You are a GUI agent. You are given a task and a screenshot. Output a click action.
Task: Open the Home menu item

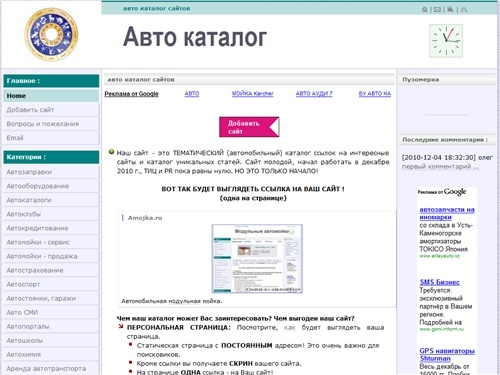click(x=51, y=96)
